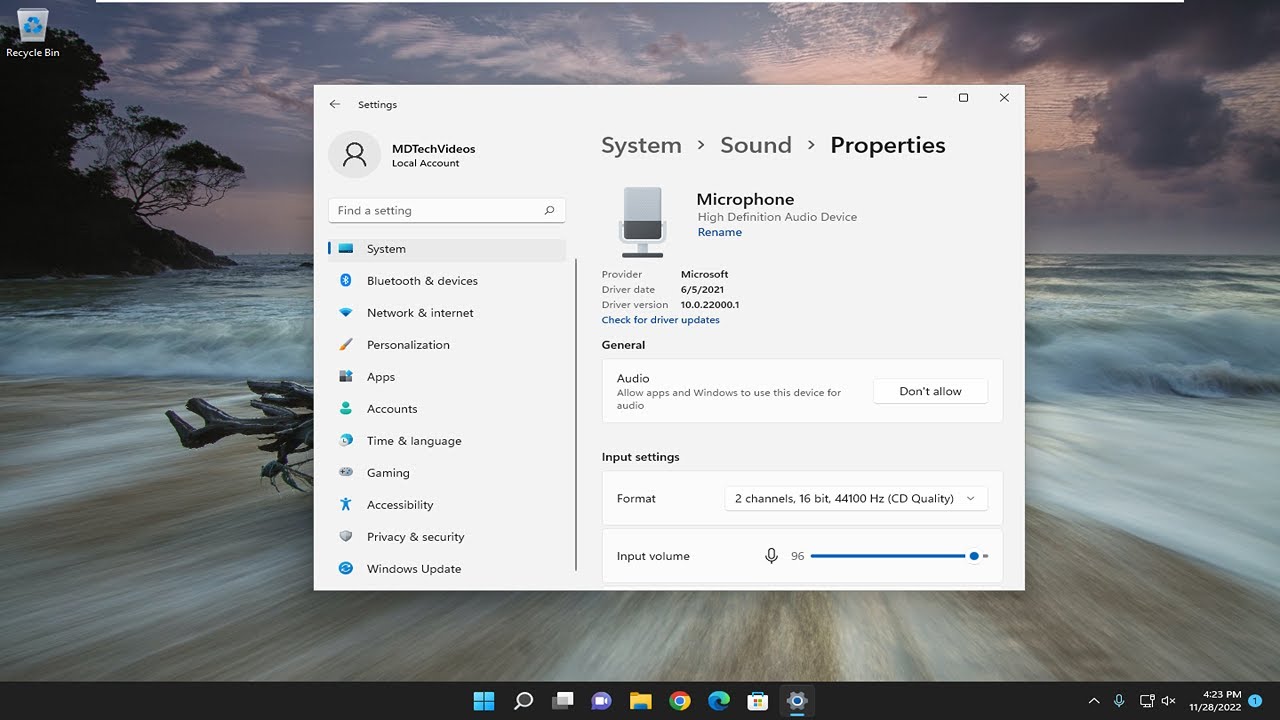Click the back arrow in Settings
Viewport: 1280px width, 720px height.
pyautogui.click(x=335, y=104)
